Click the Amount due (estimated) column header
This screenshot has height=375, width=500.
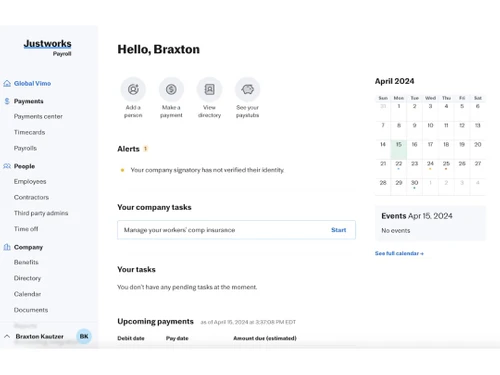pyautogui.click(x=265, y=338)
